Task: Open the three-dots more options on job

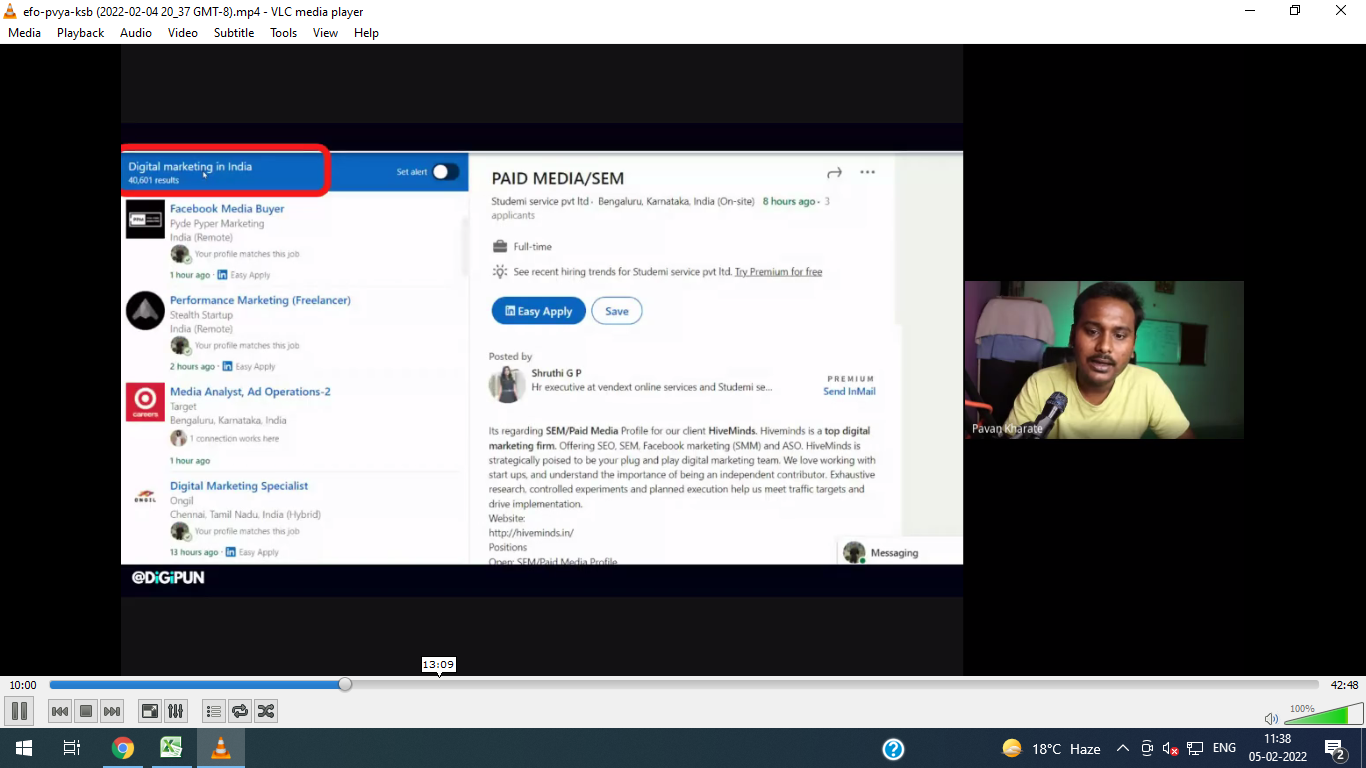Action: pyautogui.click(x=867, y=172)
